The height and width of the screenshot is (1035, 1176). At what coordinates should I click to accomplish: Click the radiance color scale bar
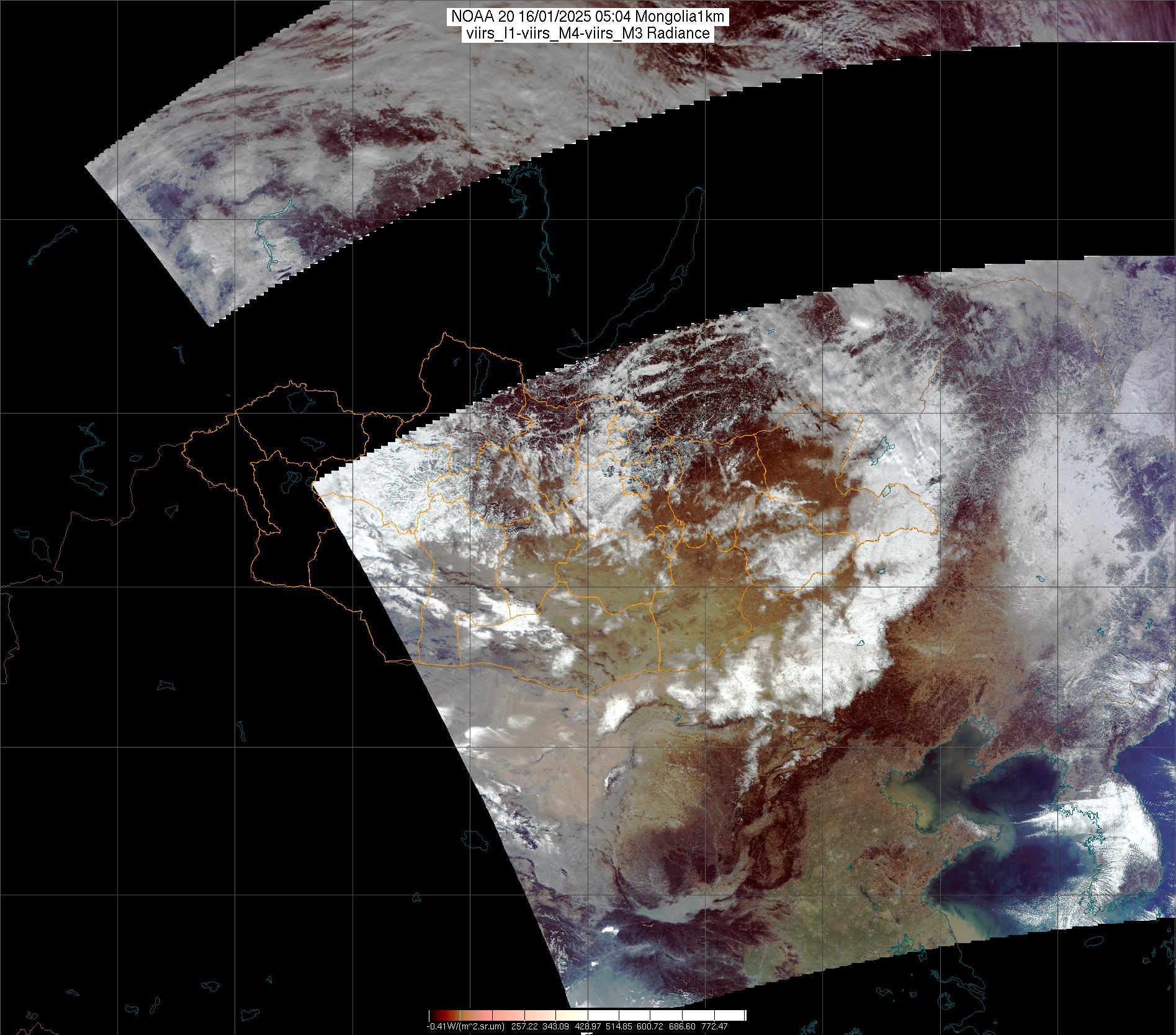pyautogui.click(x=588, y=1015)
